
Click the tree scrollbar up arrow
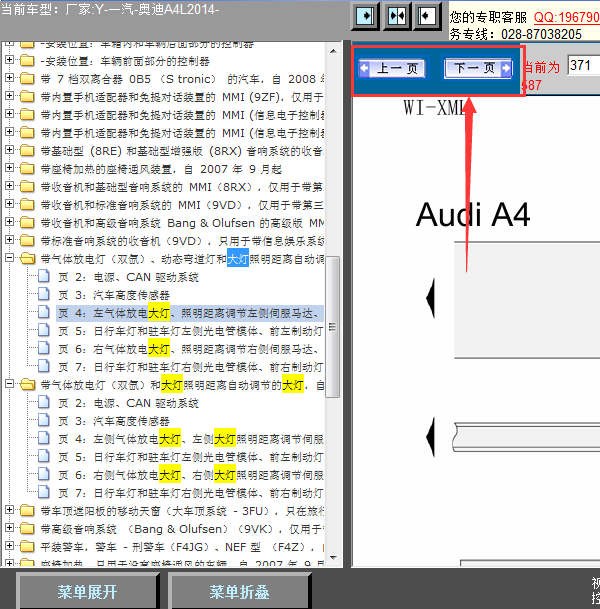click(x=333, y=51)
